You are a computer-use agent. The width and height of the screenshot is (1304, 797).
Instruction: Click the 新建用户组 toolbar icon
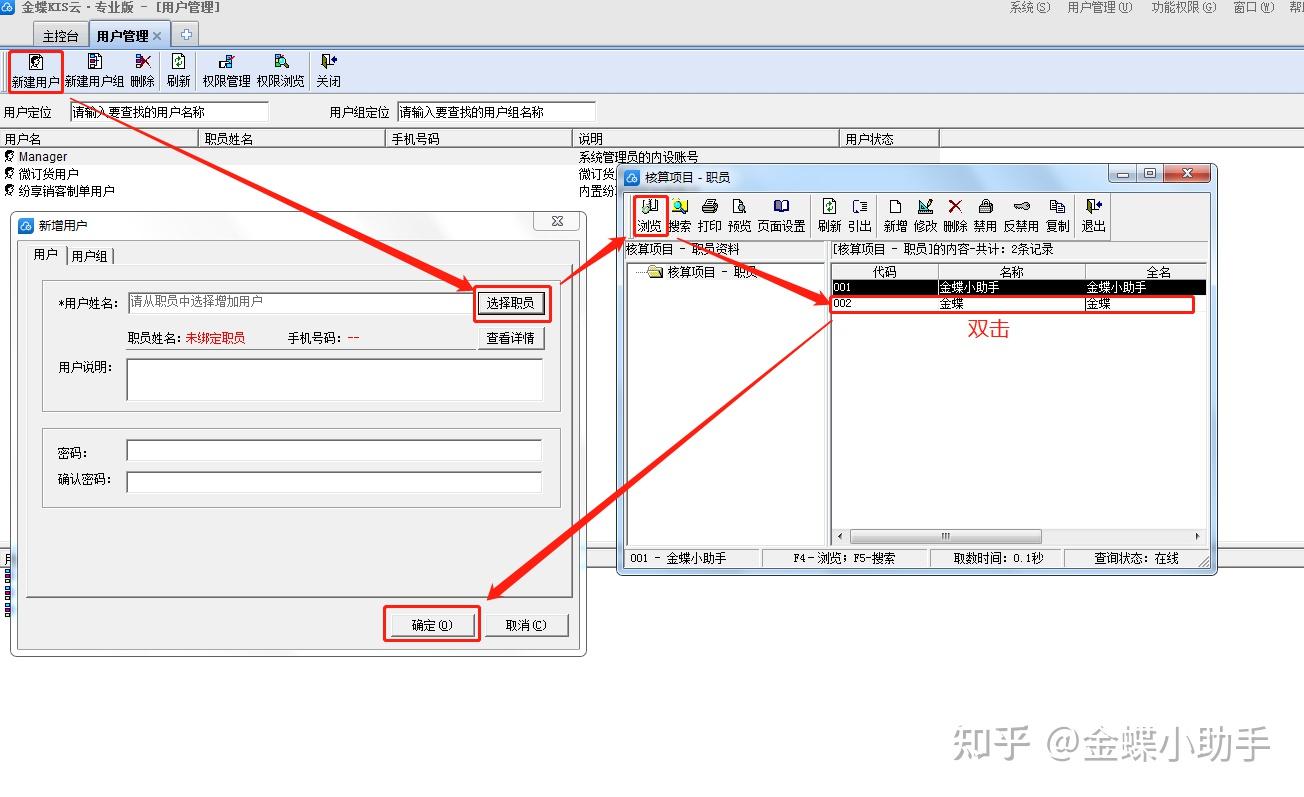(94, 71)
